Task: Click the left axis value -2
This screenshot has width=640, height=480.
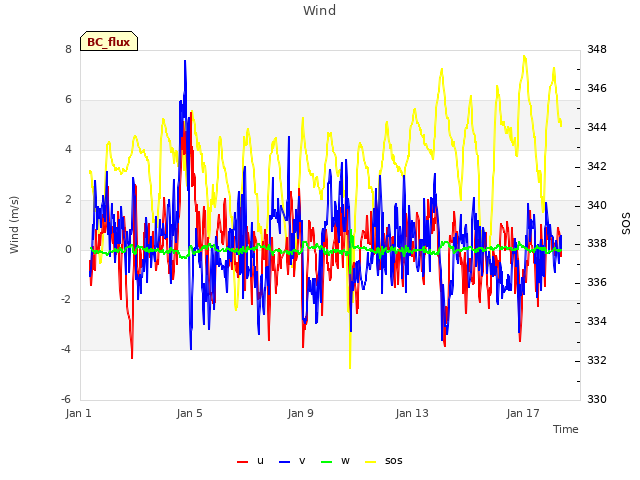Action: pos(66,300)
